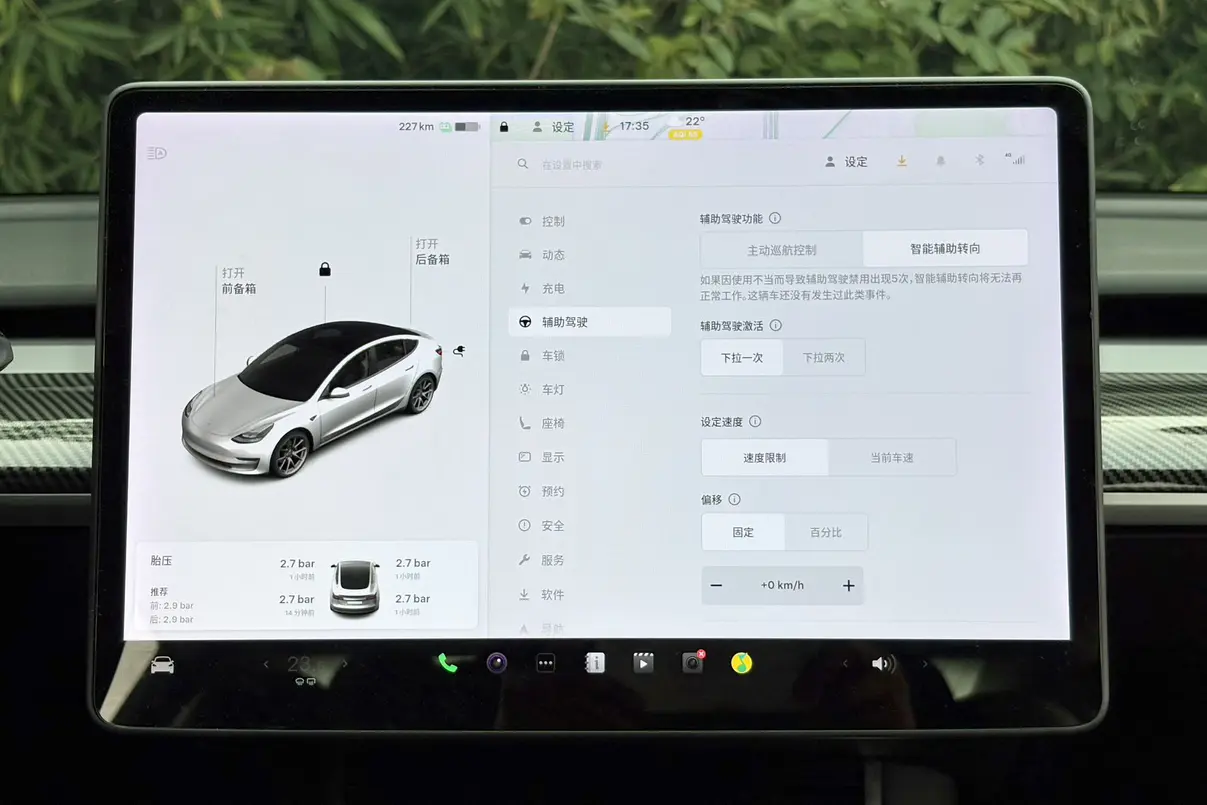Choose 下拉两次 for autopilot activation
The height and width of the screenshot is (805, 1207).
pos(824,357)
